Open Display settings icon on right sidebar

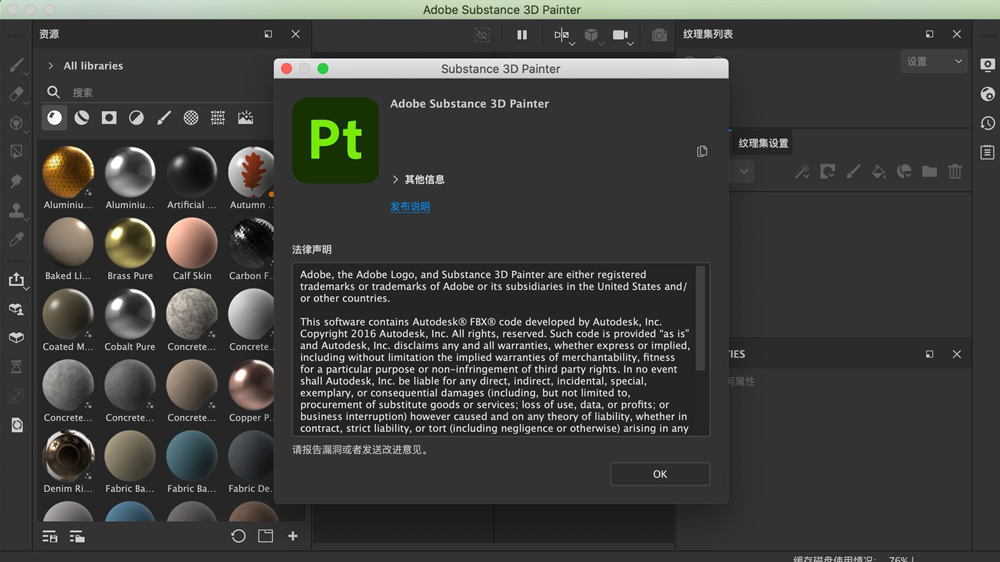(x=987, y=65)
